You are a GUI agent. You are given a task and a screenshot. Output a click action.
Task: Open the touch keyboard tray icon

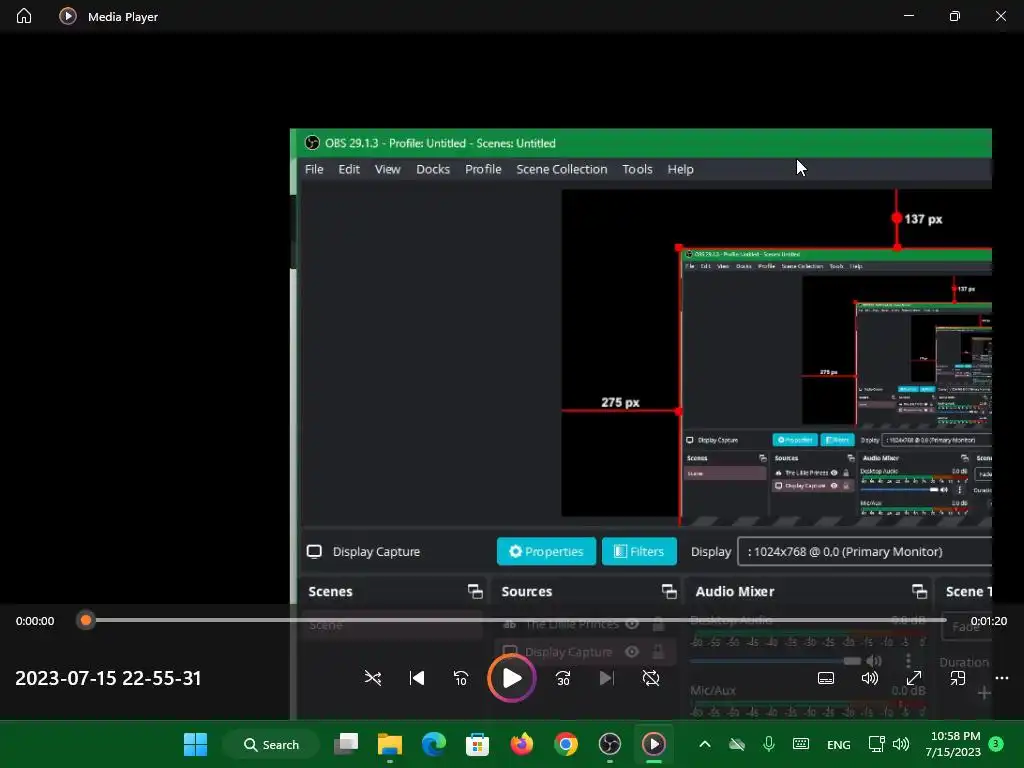pyautogui.click(x=801, y=744)
